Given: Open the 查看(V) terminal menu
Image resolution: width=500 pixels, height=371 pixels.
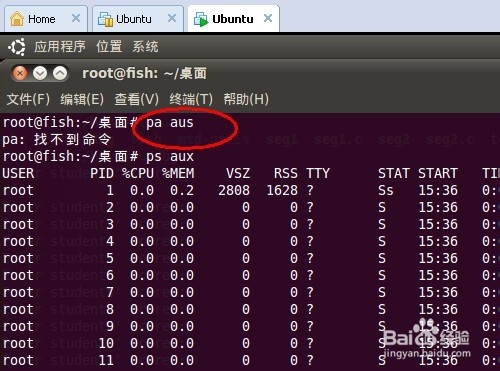Looking at the screenshot, I should tap(137, 99).
